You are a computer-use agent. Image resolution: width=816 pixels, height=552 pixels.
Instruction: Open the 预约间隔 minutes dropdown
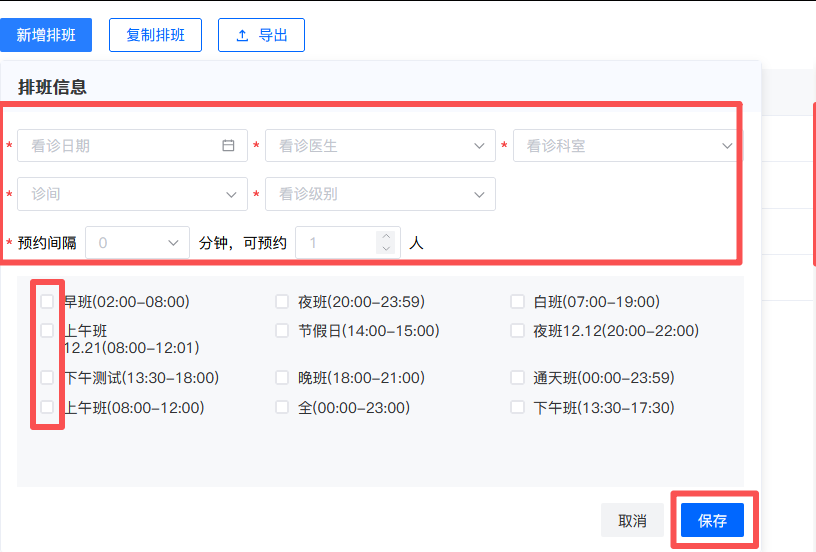click(x=138, y=243)
